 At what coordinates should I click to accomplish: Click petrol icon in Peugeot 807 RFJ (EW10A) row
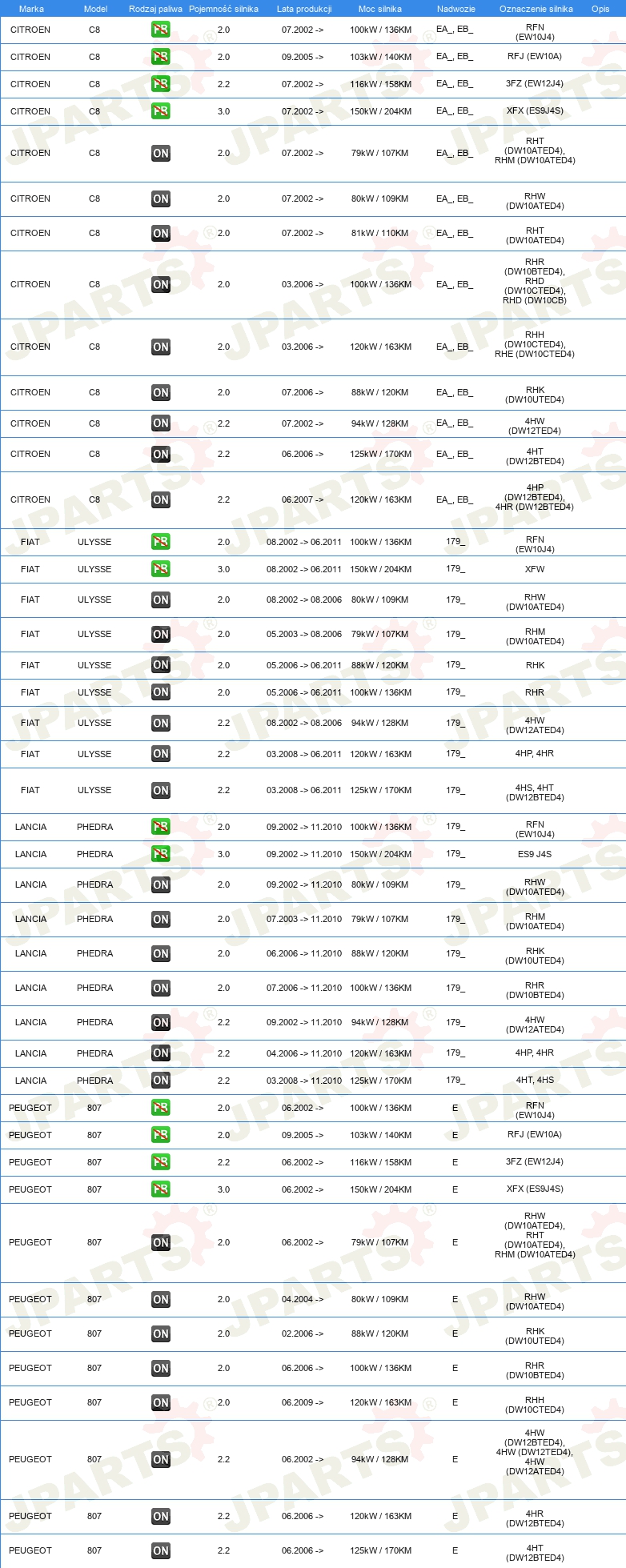161,1135
